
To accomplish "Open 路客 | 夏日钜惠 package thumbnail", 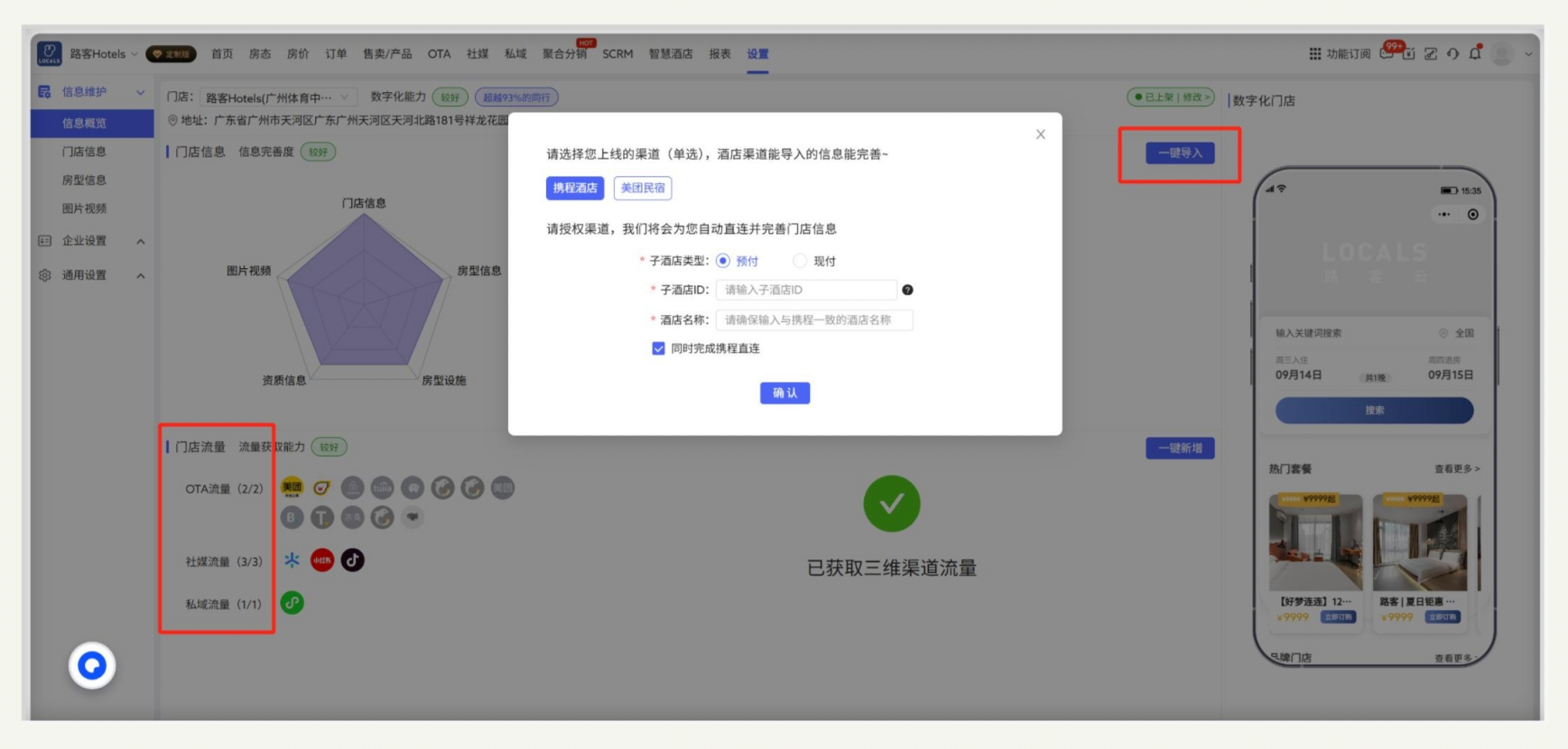I will [x=1420, y=542].
